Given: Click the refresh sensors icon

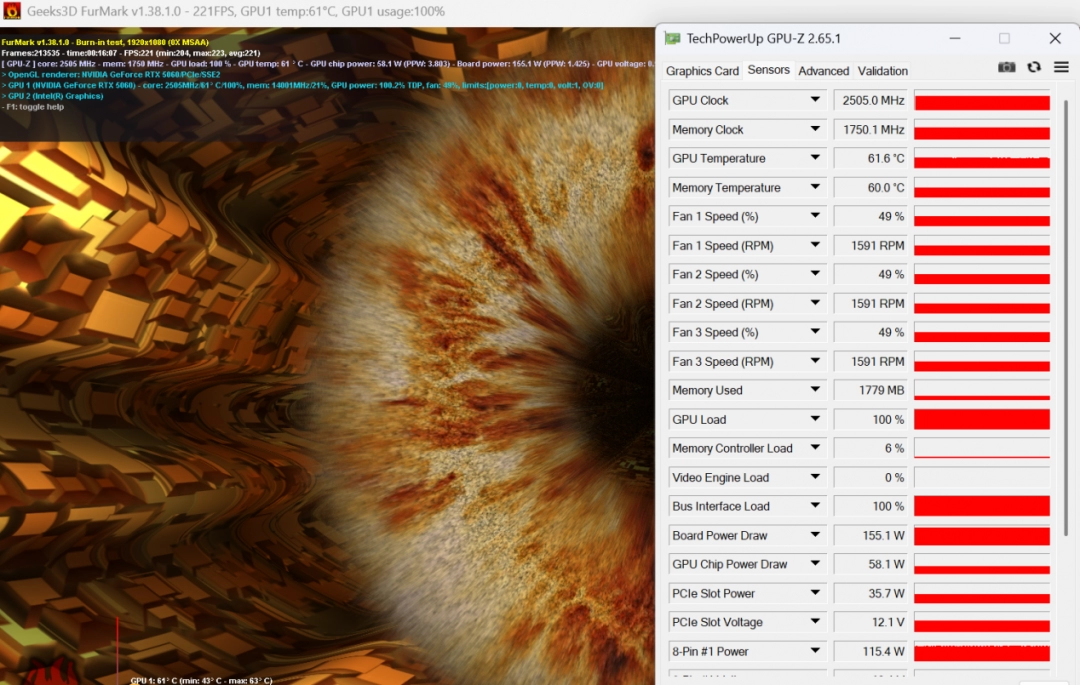Looking at the screenshot, I should (1034, 67).
